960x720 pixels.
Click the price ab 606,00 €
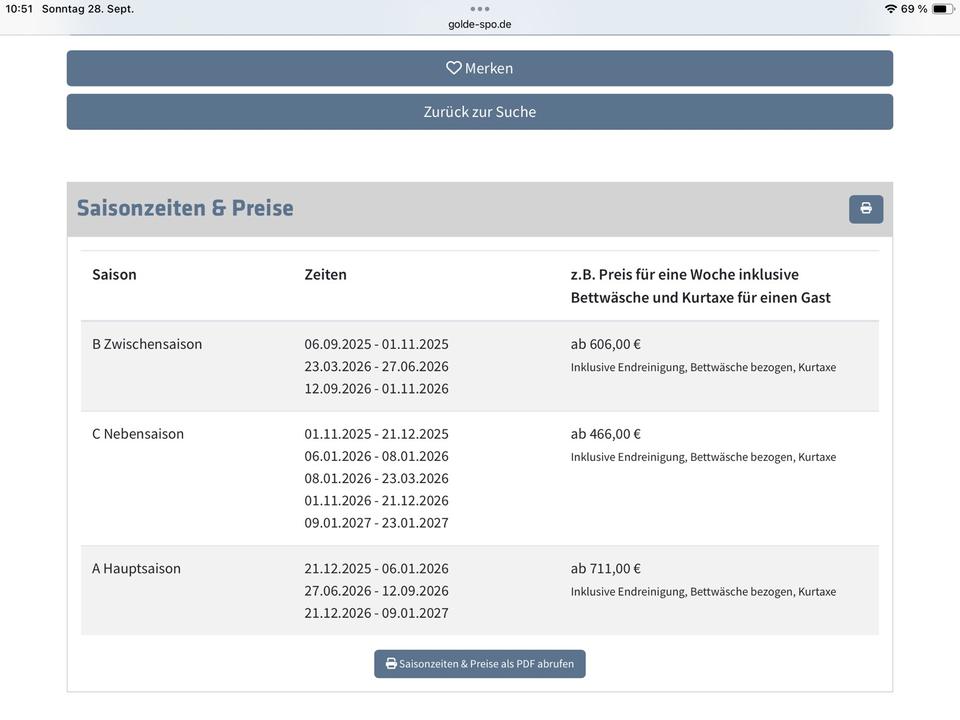[606, 344]
